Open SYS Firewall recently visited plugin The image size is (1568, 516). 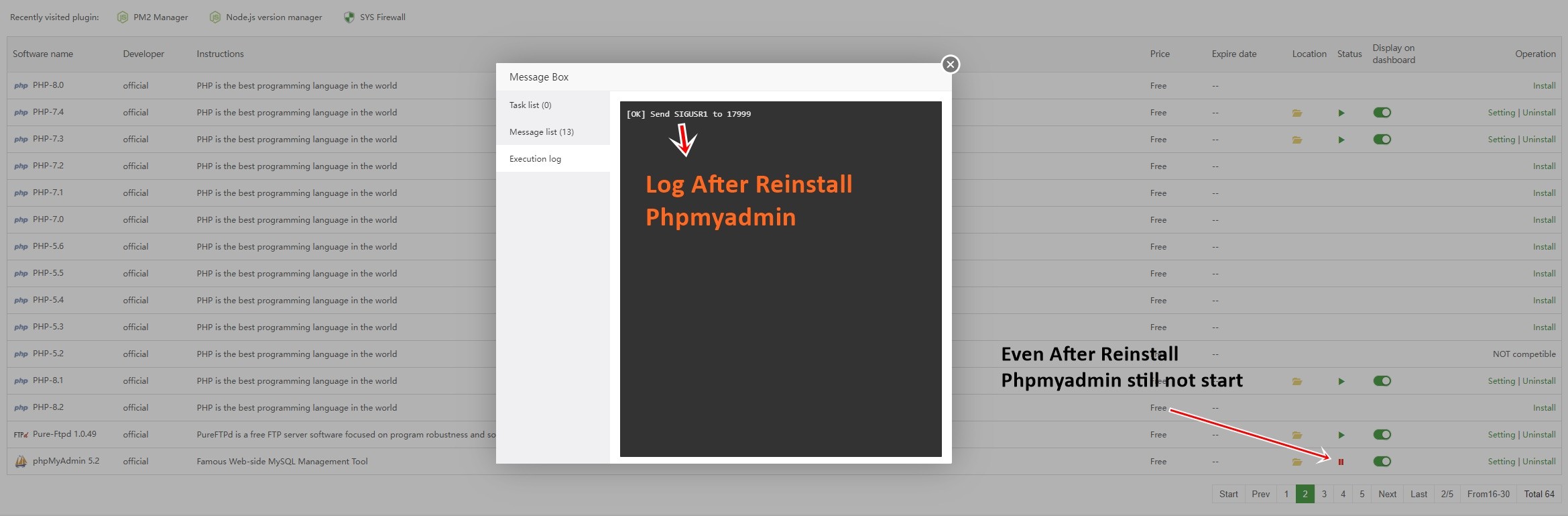pyautogui.click(x=382, y=17)
